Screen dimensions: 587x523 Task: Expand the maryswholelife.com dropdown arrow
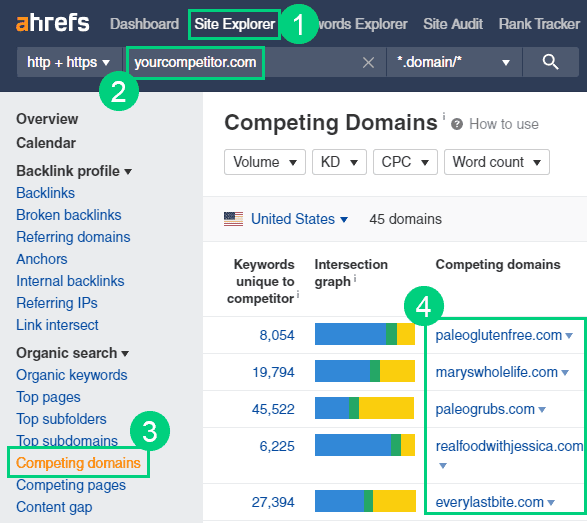pyautogui.click(x=565, y=373)
